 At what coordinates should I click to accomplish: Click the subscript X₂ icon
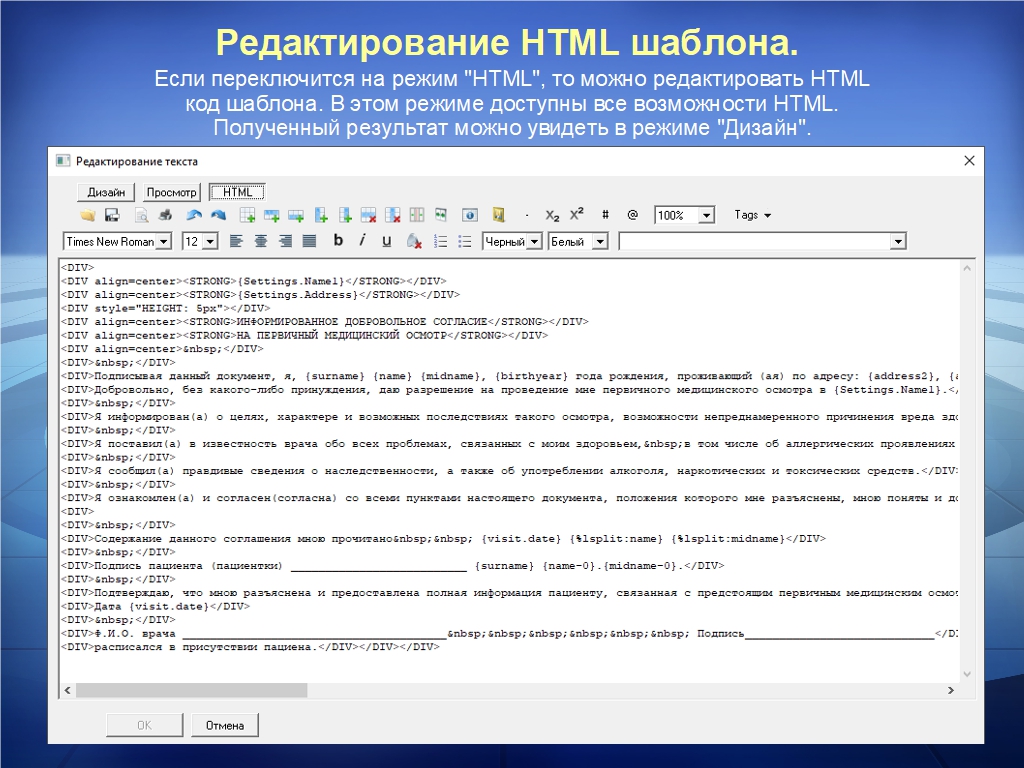click(x=552, y=215)
